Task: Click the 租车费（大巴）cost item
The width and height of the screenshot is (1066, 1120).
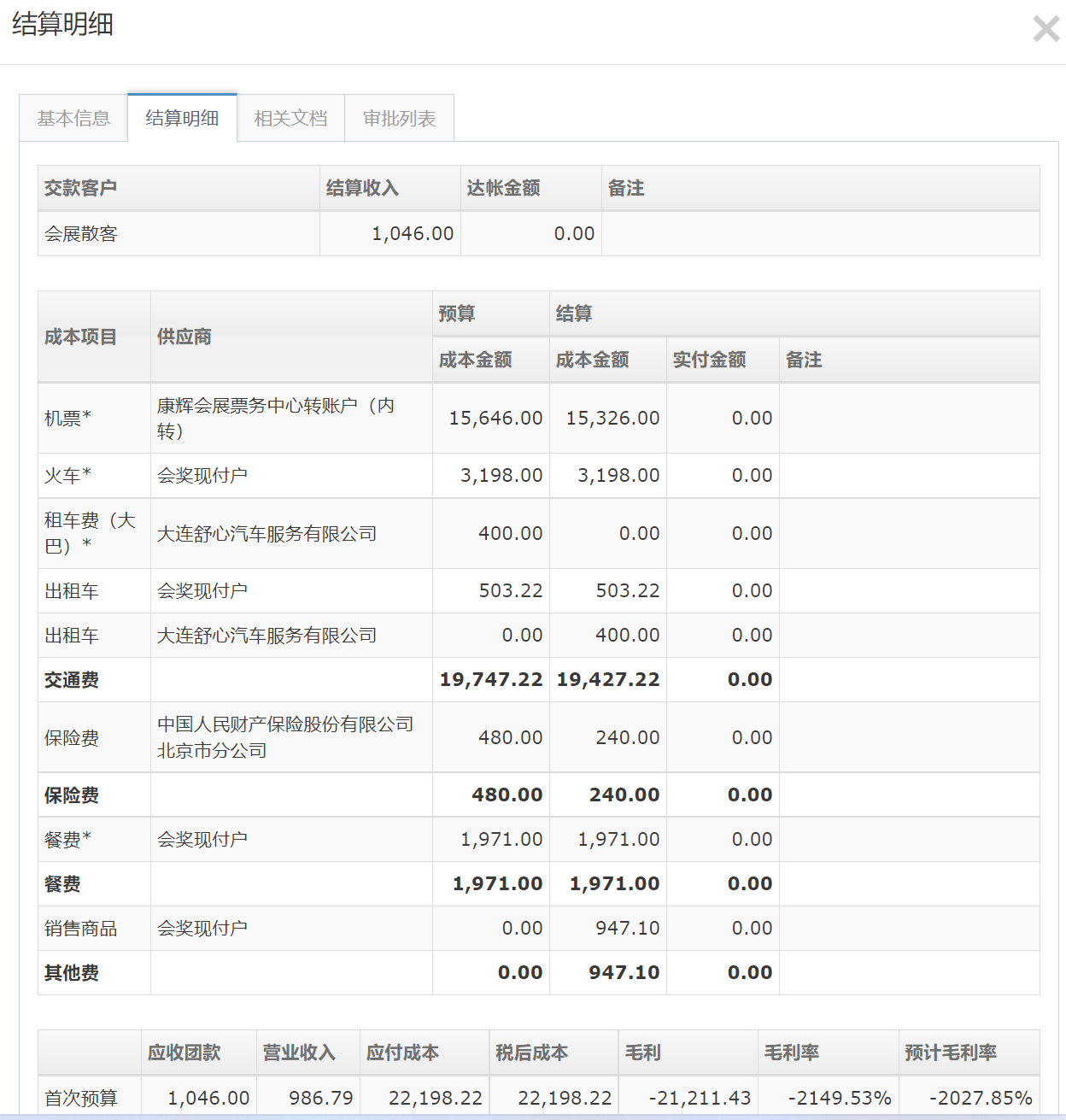Action: (x=90, y=533)
